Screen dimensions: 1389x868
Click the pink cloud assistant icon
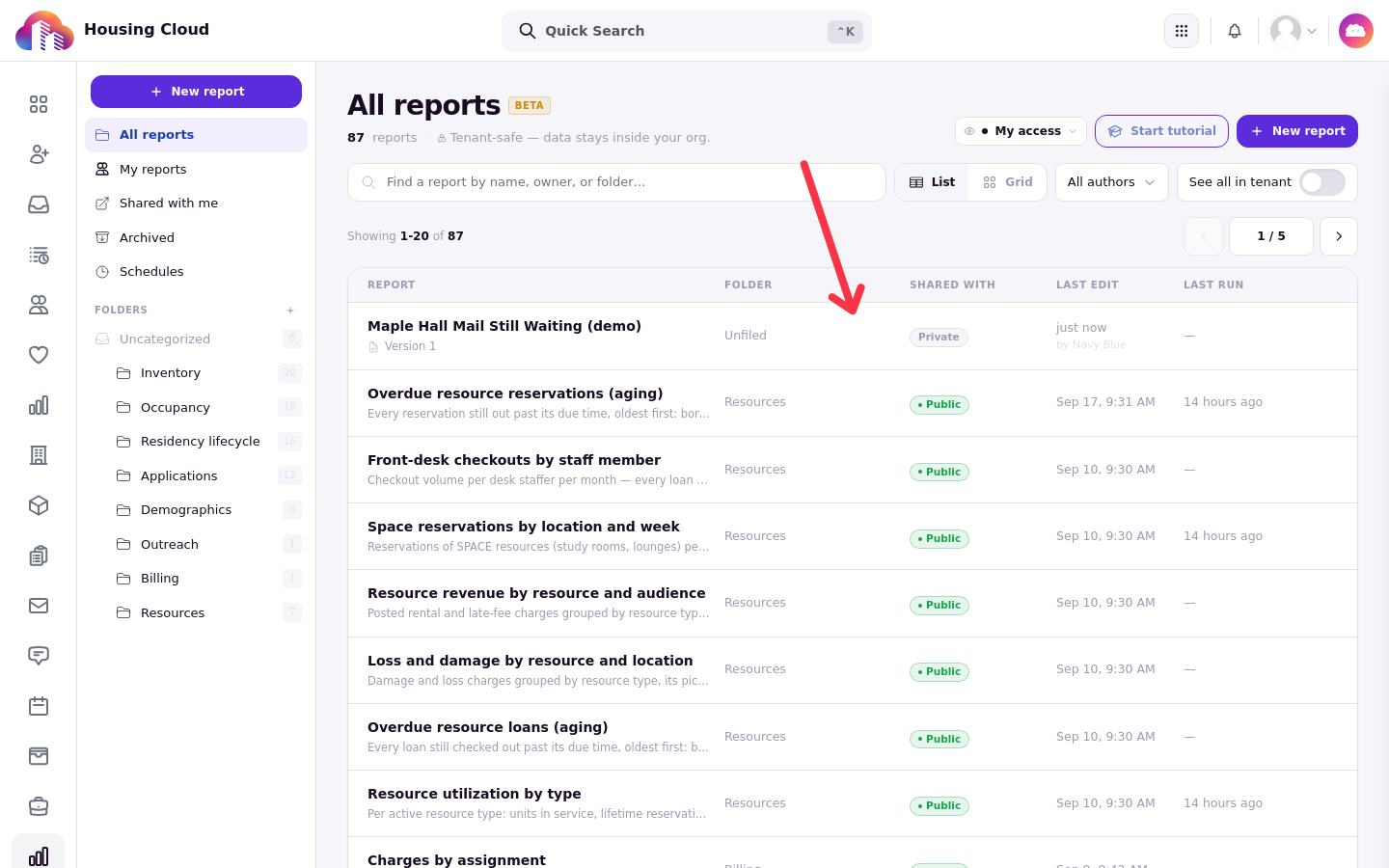click(1356, 31)
